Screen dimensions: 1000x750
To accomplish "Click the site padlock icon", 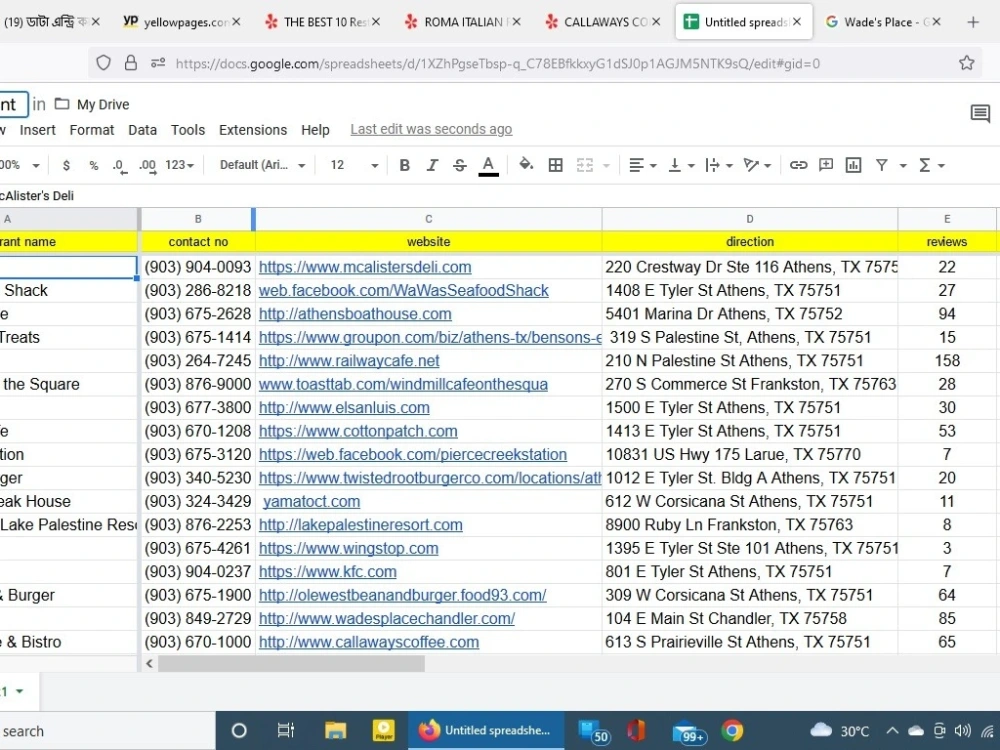I will pyautogui.click(x=131, y=62).
